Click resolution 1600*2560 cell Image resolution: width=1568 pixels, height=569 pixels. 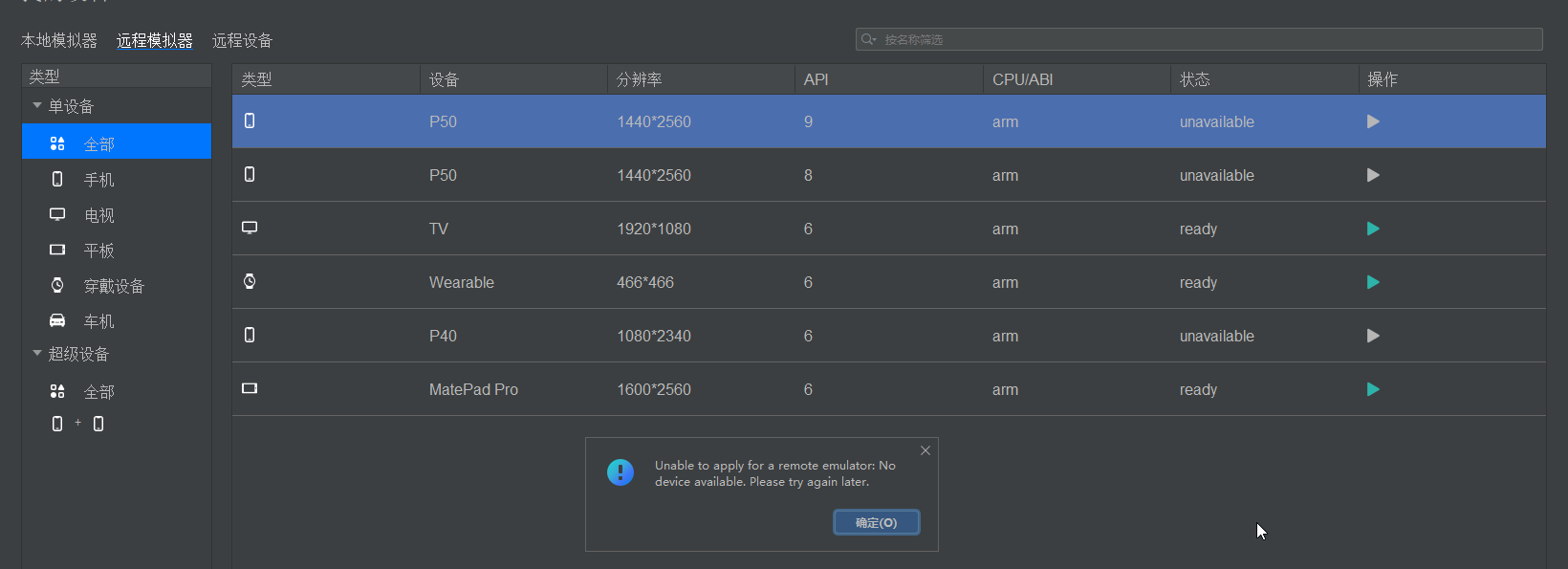pos(654,389)
